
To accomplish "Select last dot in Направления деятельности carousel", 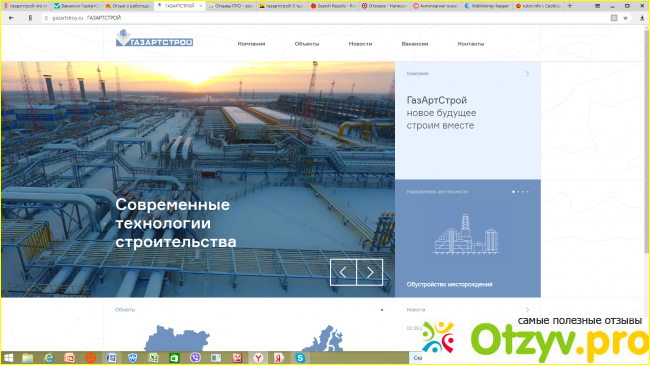I will click(528, 192).
